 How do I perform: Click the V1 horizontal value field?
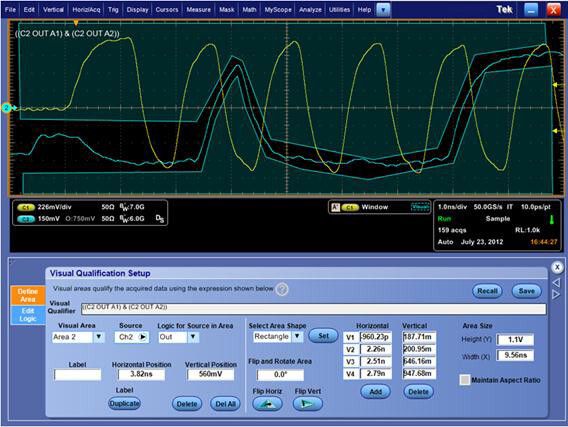pos(376,337)
